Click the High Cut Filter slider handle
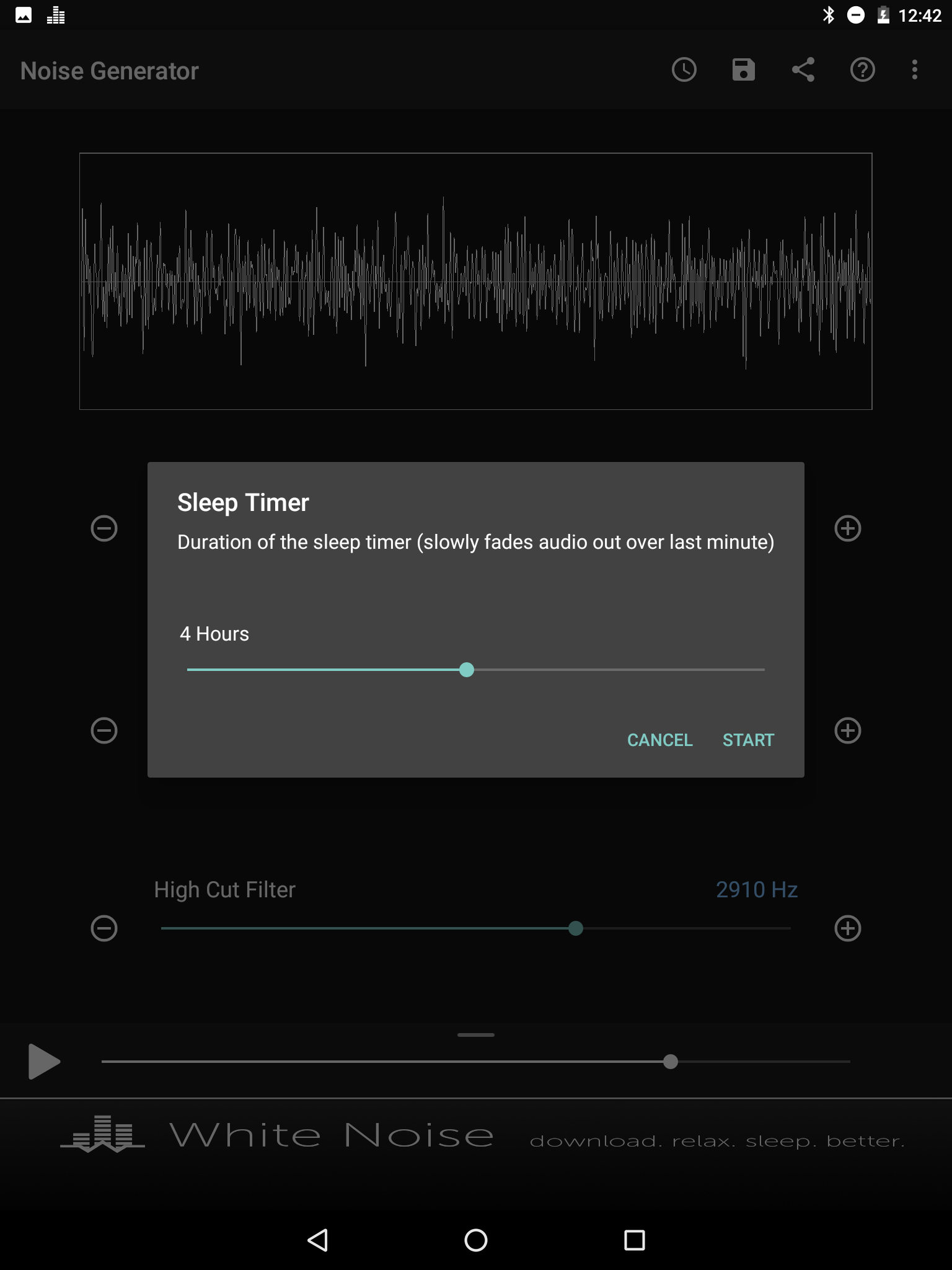952x1270 pixels. pos(576,928)
